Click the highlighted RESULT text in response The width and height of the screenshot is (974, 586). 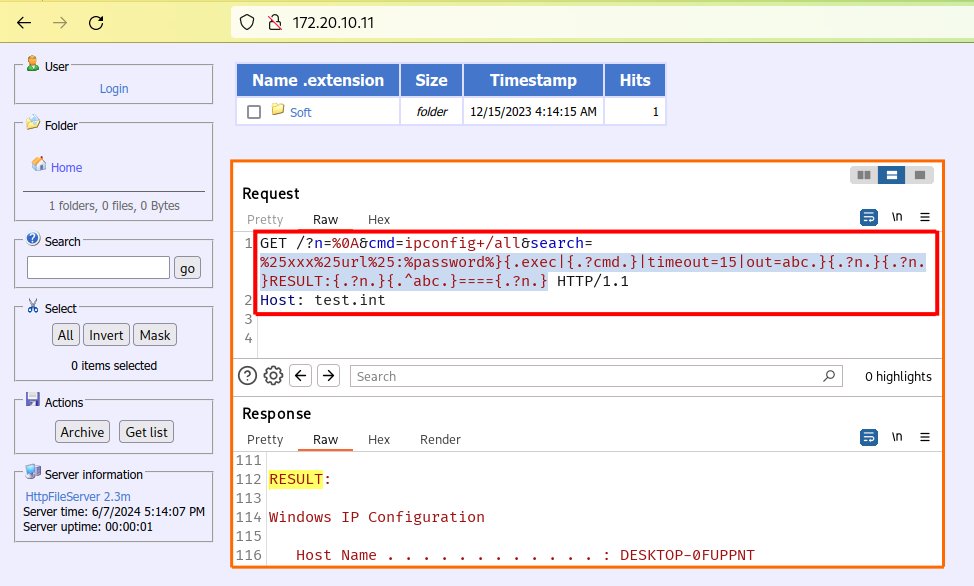tap(296, 479)
